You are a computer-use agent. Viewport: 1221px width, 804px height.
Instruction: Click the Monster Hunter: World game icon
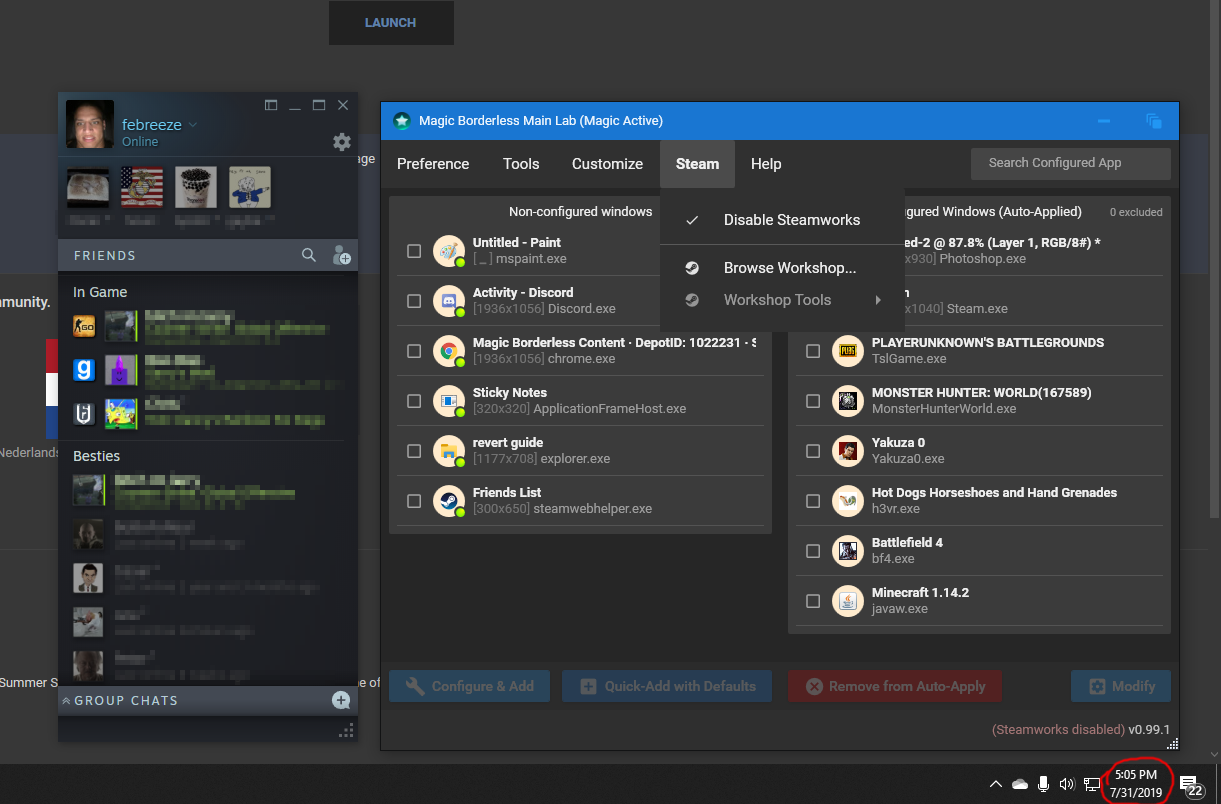click(x=848, y=401)
